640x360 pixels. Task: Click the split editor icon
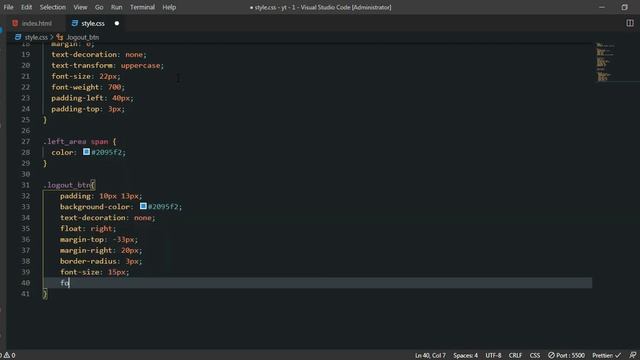[x=630, y=23]
